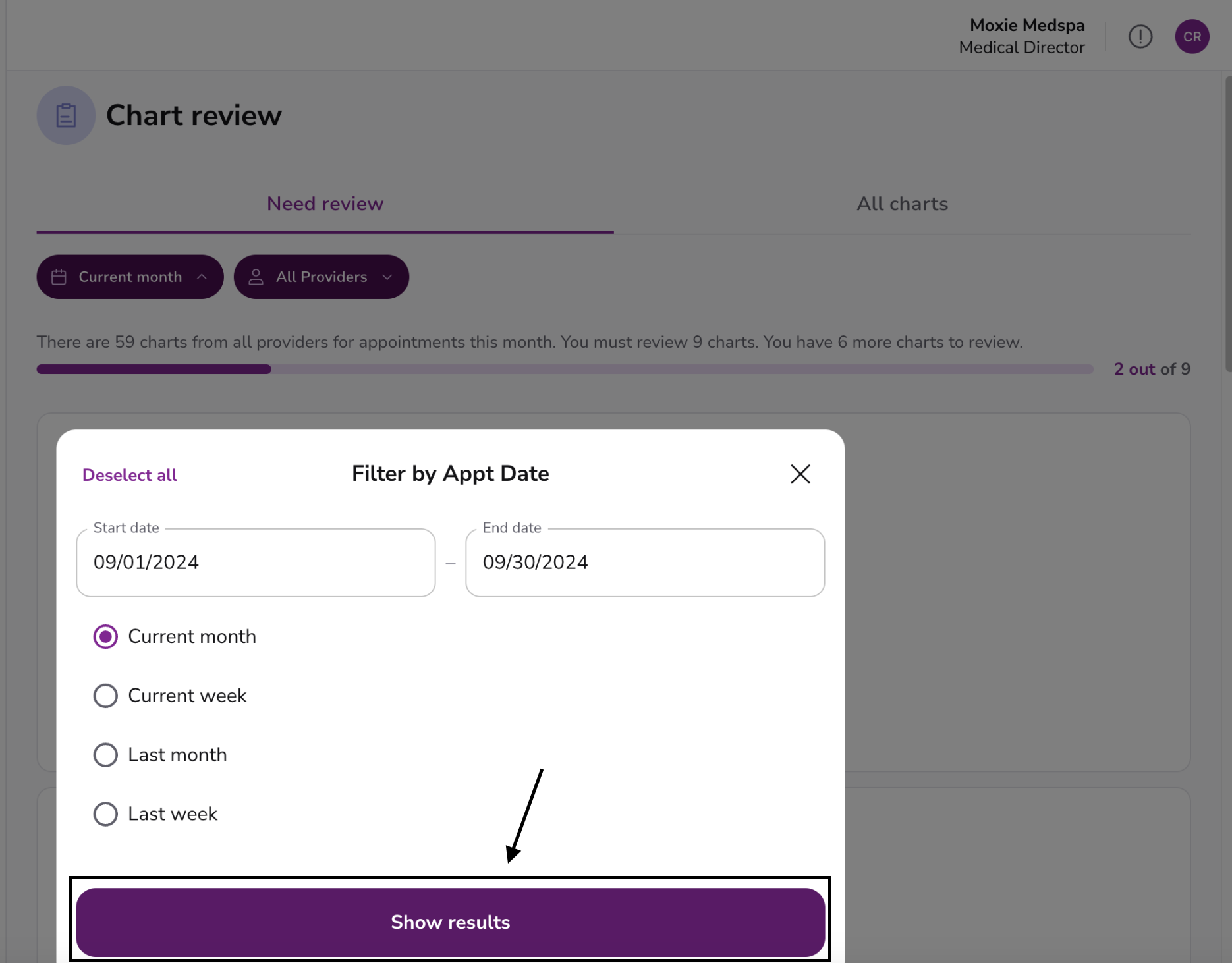This screenshot has height=963, width=1232.
Task: Select the Current month radio option
Action: click(105, 636)
